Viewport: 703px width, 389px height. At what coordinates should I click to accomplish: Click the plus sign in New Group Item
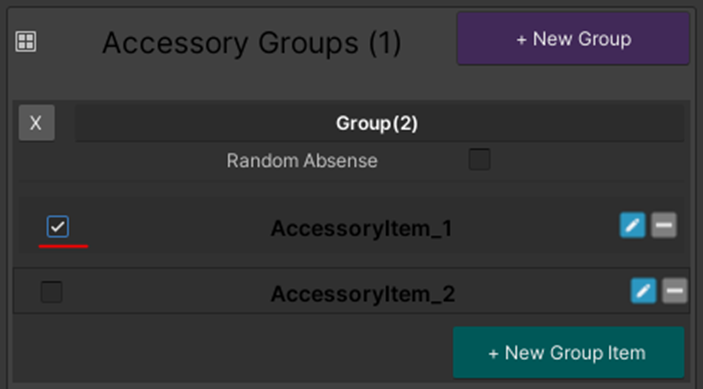click(493, 354)
